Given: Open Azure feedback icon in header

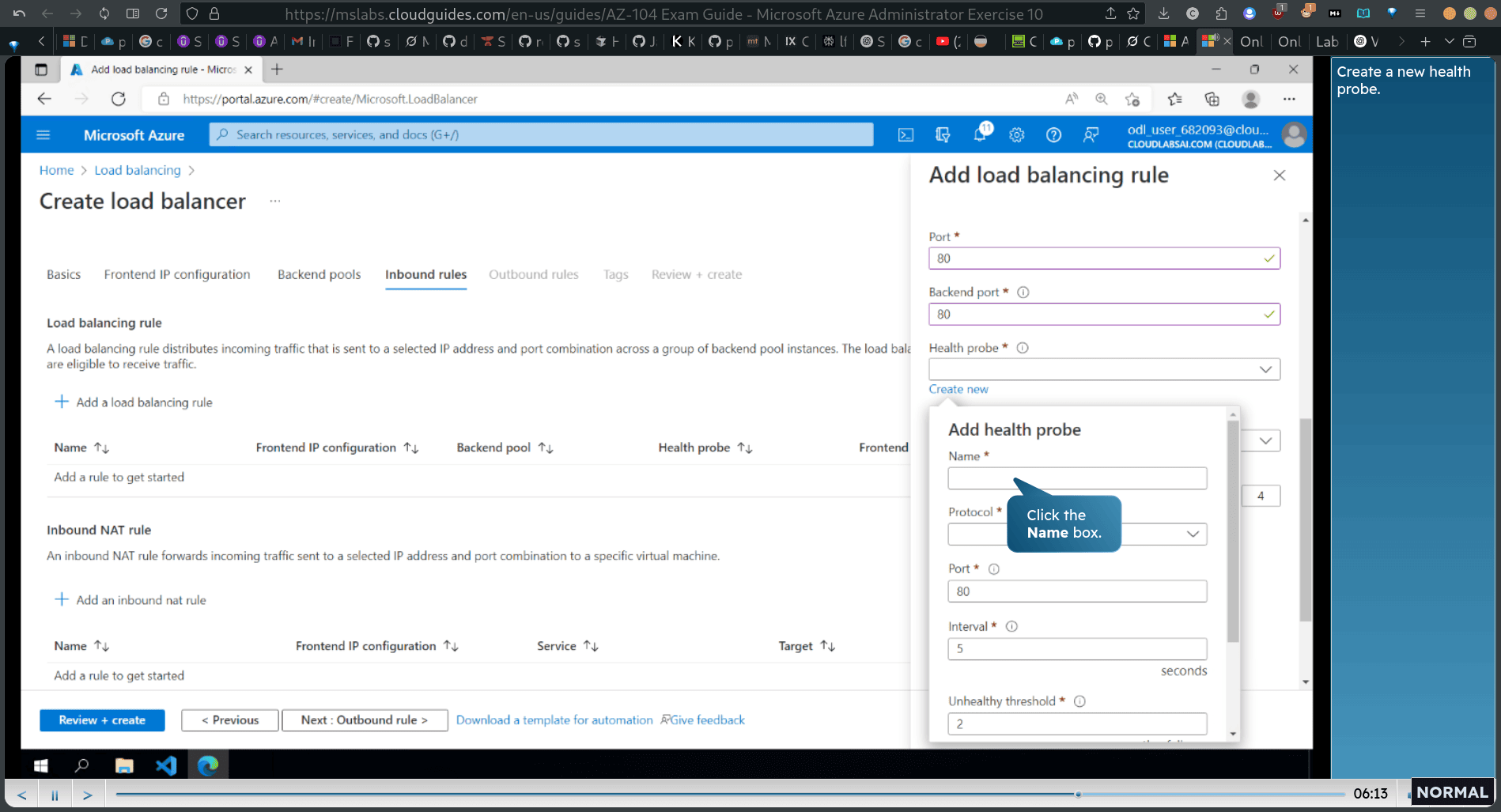Looking at the screenshot, I should (1091, 135).
